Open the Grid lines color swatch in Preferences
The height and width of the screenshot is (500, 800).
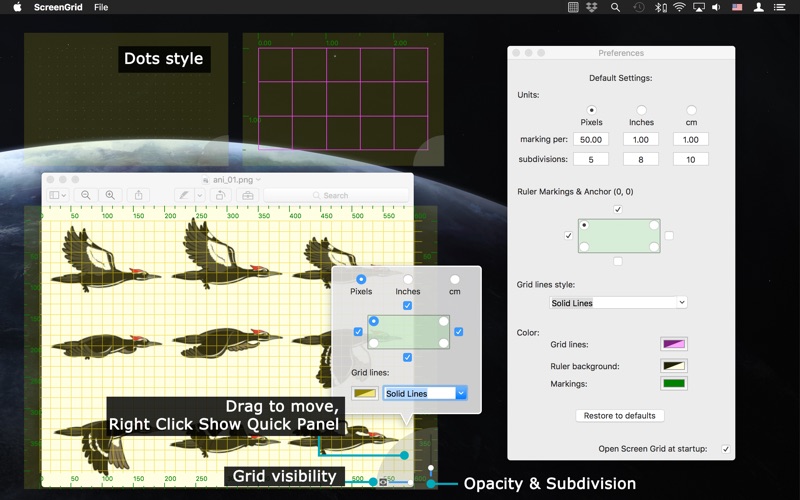673,344
